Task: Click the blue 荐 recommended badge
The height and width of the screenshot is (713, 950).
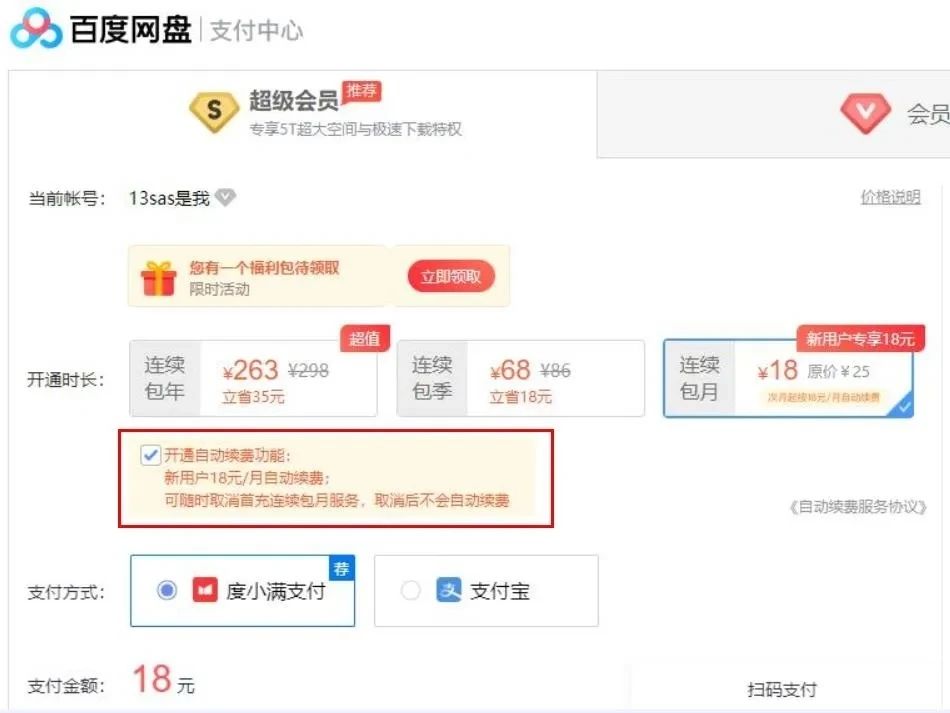Action: tap(342, 568)
